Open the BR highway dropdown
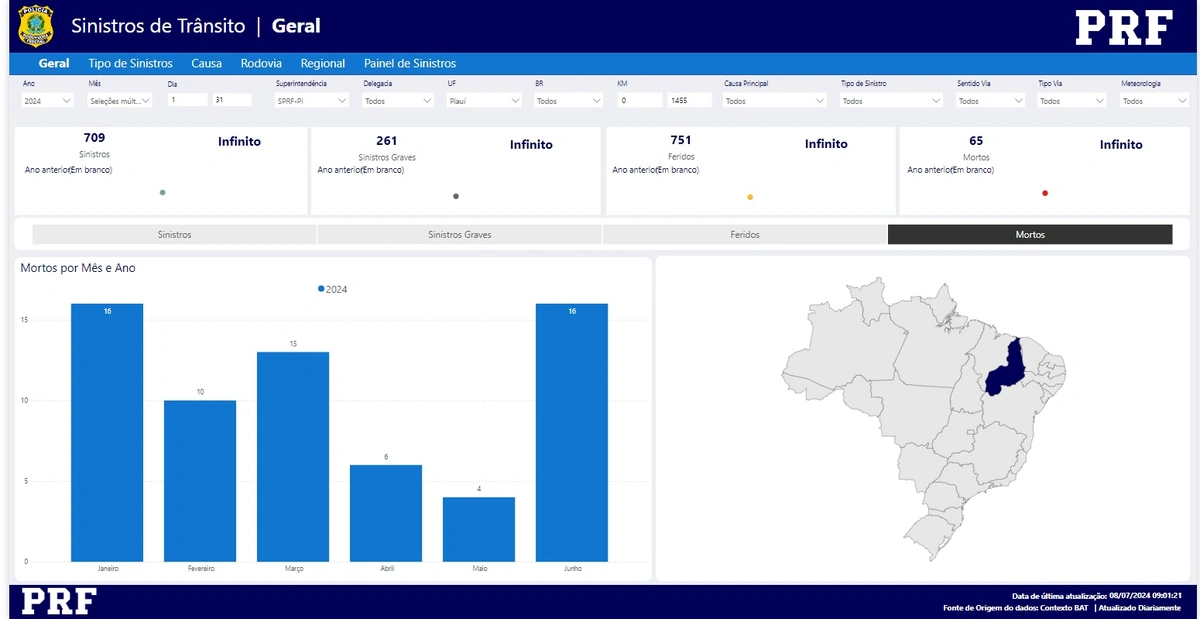 coord(569,101)
